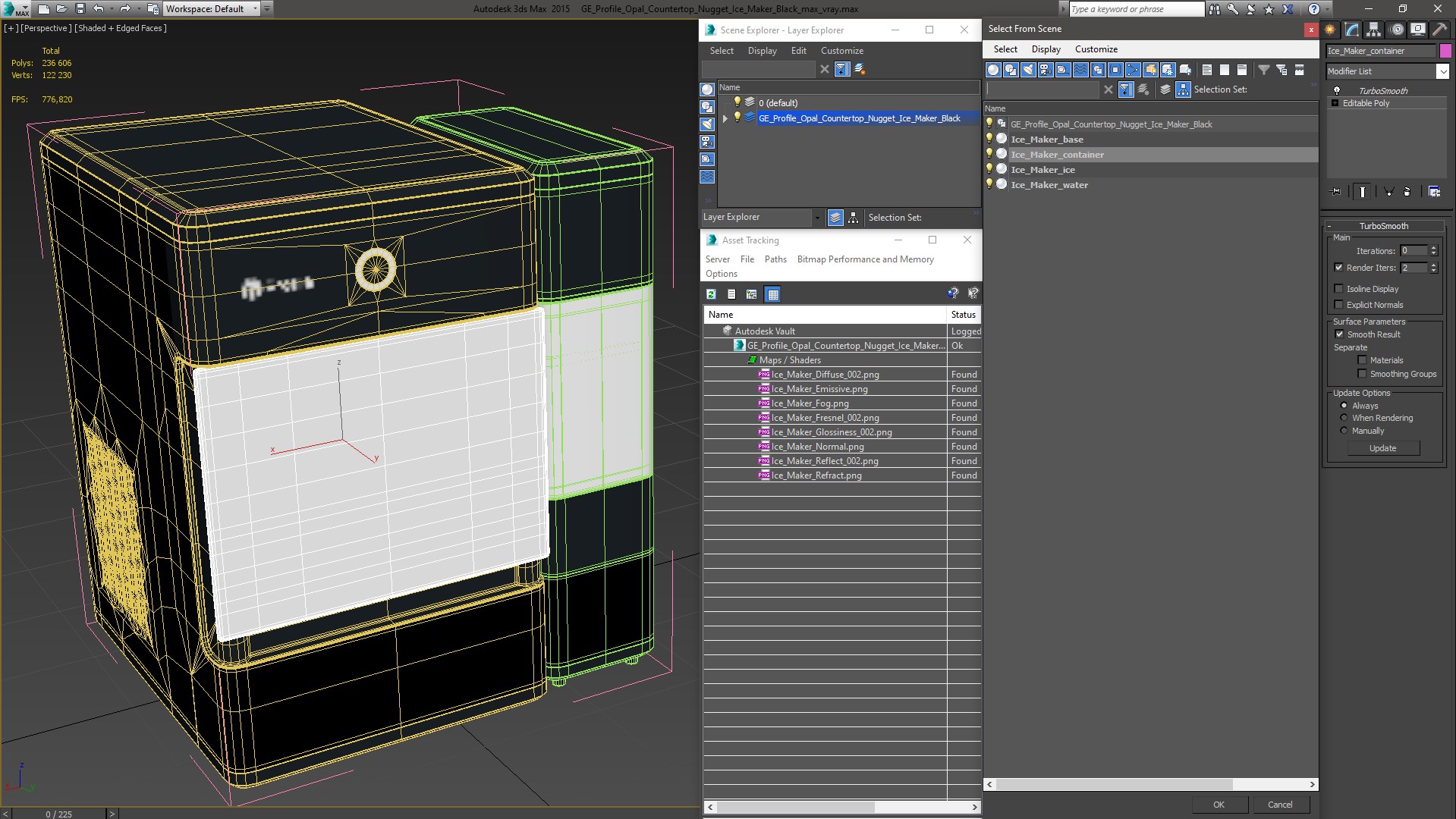This screenshot has width=1456, height=819.
Task: Increase the Render Iters spinner value
Action: 1433,265
